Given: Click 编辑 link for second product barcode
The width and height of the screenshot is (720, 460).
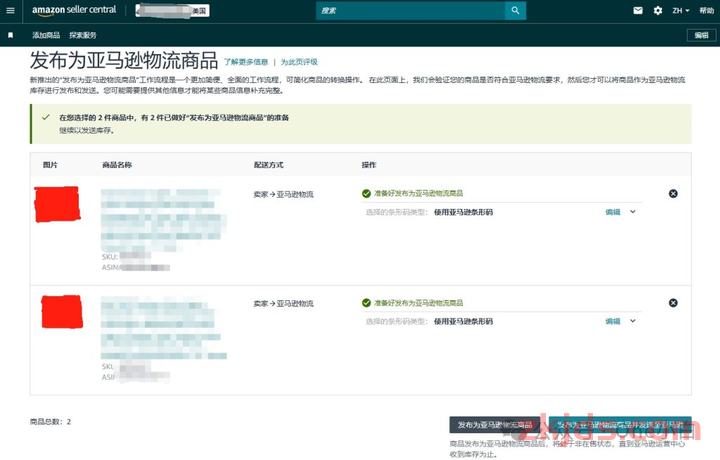Looking at the screenshot, I should (x=613, y=321).
